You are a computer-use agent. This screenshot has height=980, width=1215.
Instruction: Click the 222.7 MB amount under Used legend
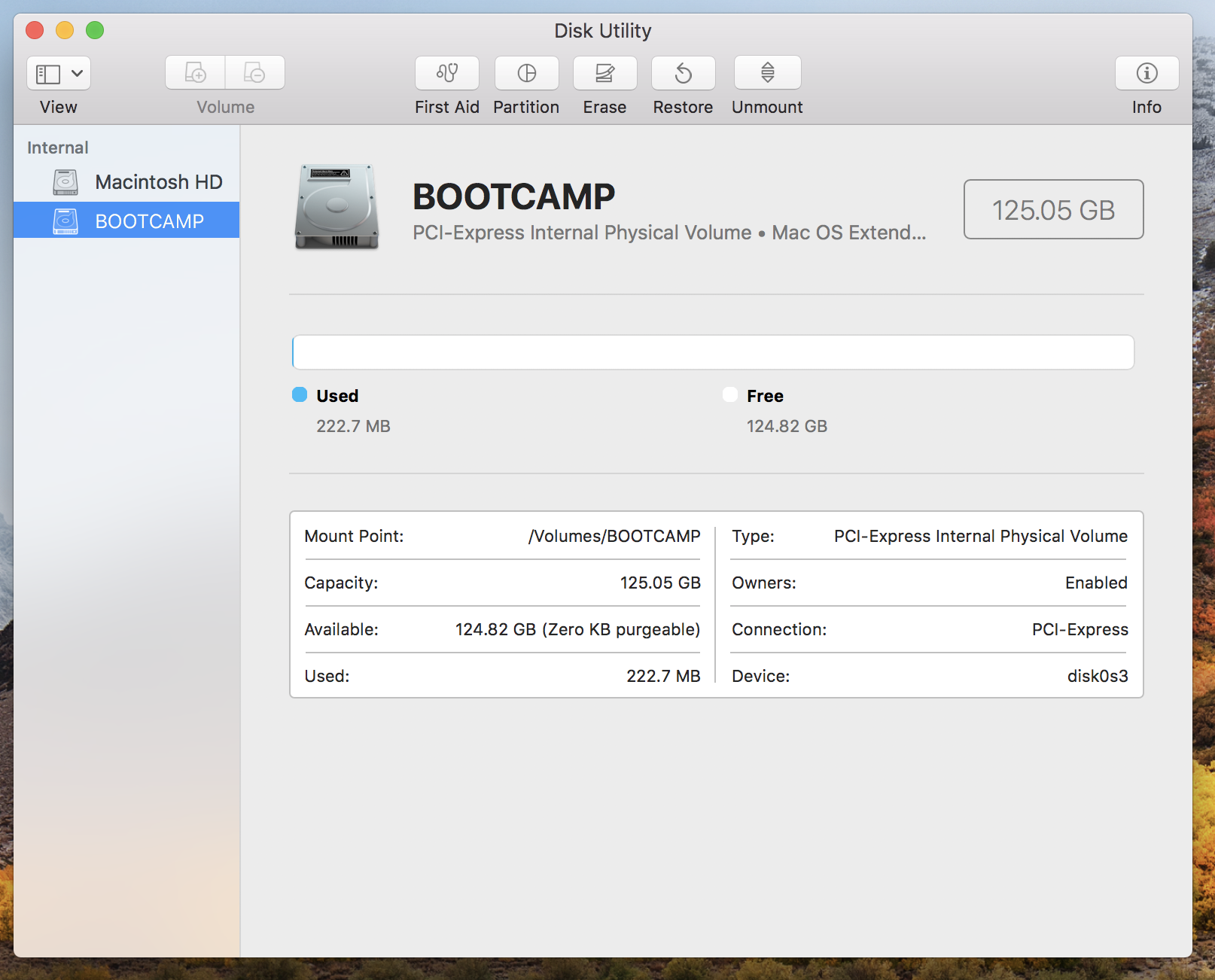pyautogui.click(x=353, y=426)
